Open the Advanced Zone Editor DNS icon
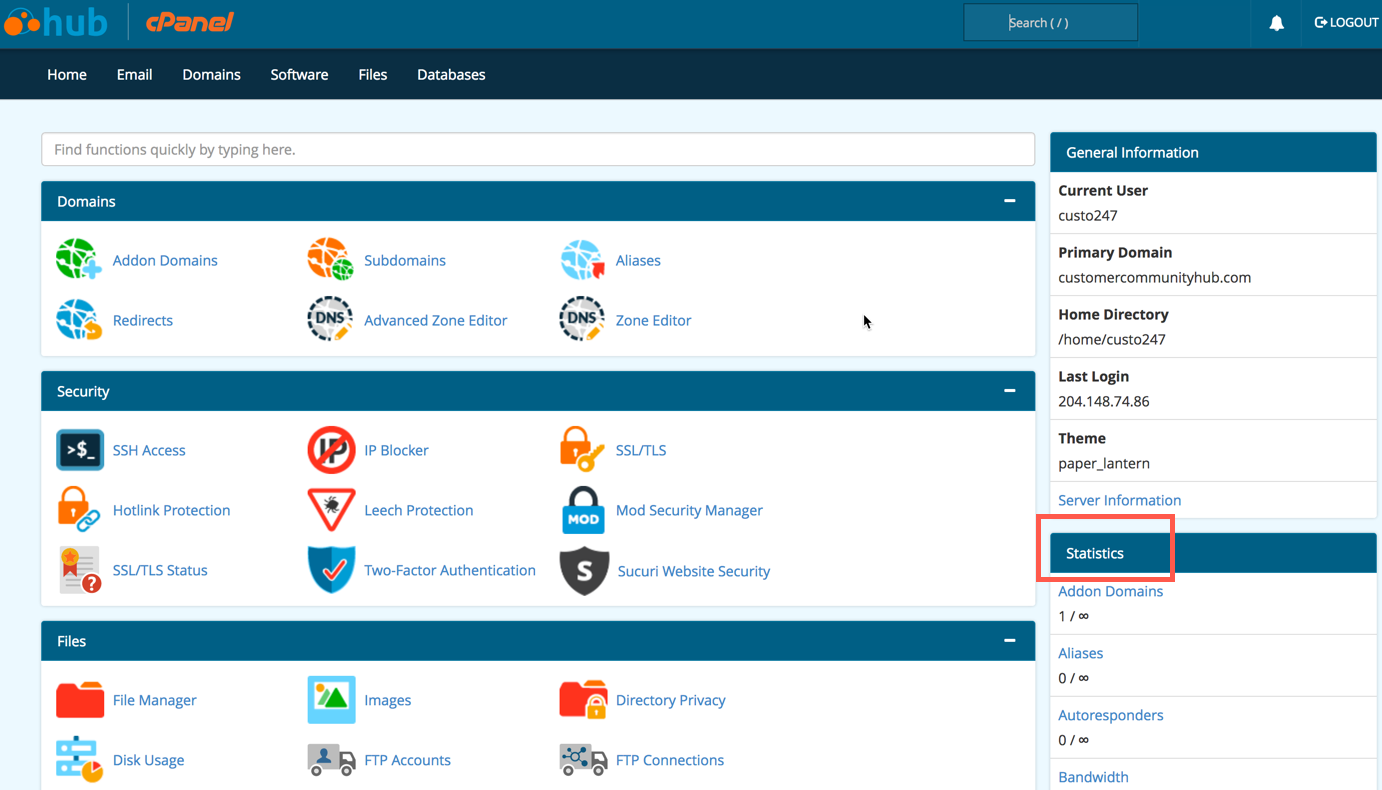The width and height of the screenshot is (1382, 790). 331,320
